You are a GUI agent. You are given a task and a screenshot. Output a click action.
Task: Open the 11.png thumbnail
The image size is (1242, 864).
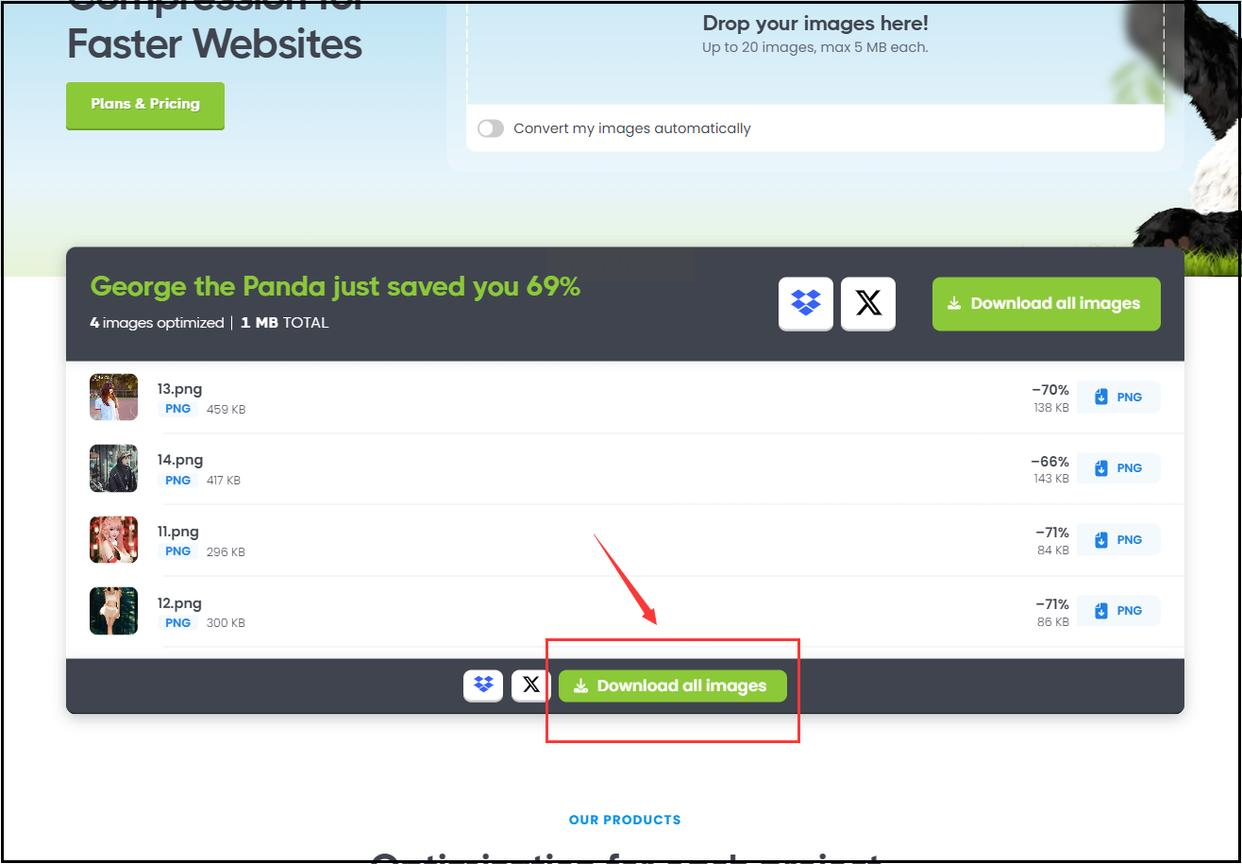(113, 540)
